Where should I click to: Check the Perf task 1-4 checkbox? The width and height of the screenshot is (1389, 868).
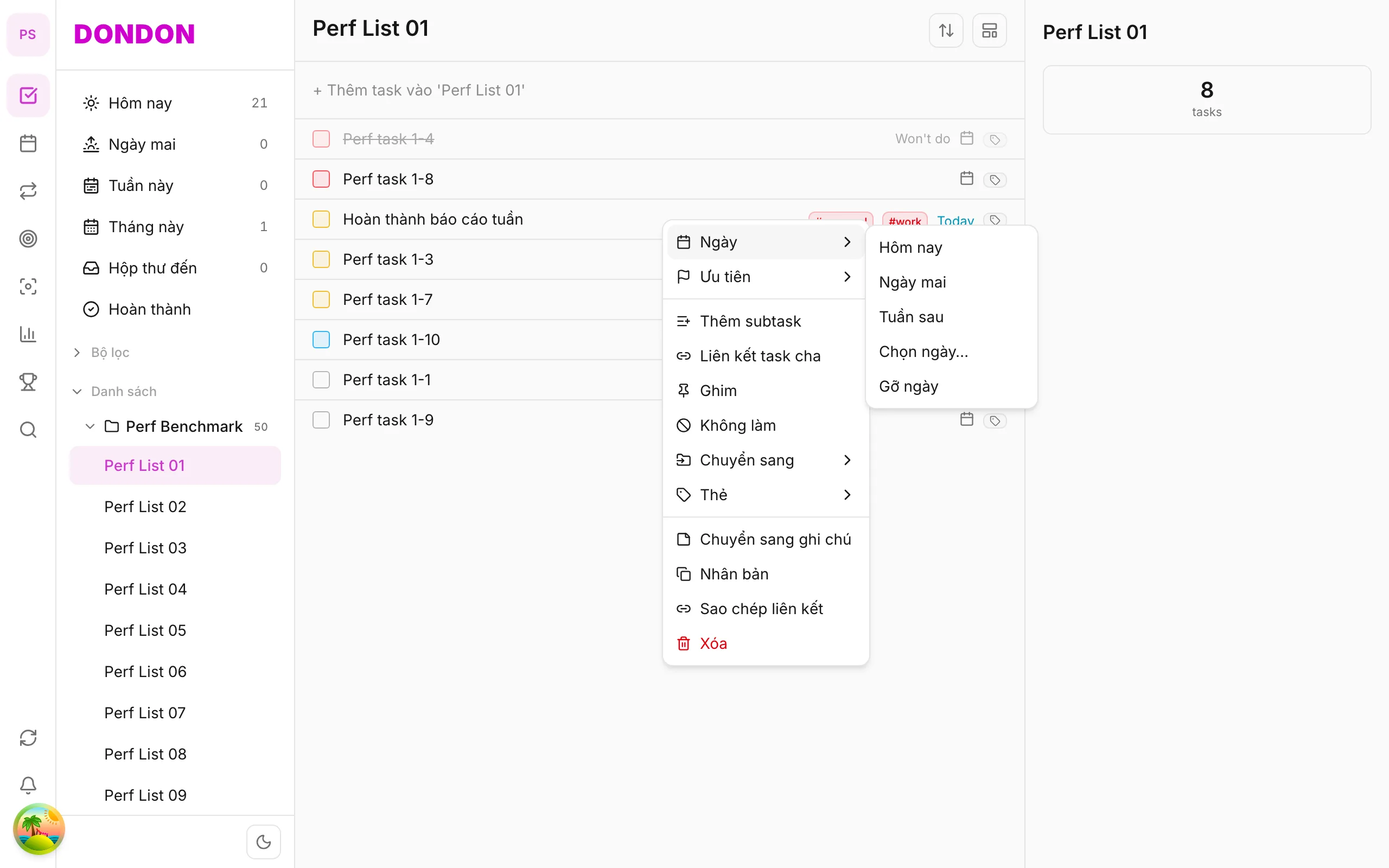pyautogui.click(x=321, y=139)
